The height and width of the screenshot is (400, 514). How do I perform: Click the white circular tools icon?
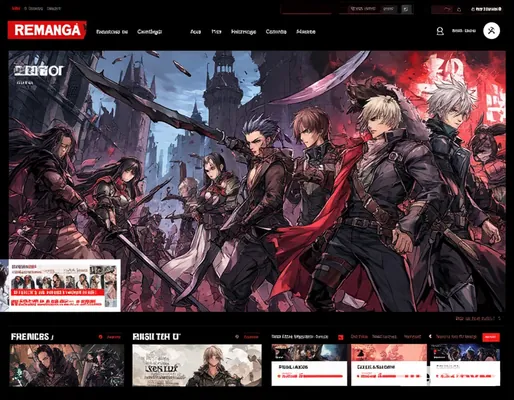tap(491, 31)
